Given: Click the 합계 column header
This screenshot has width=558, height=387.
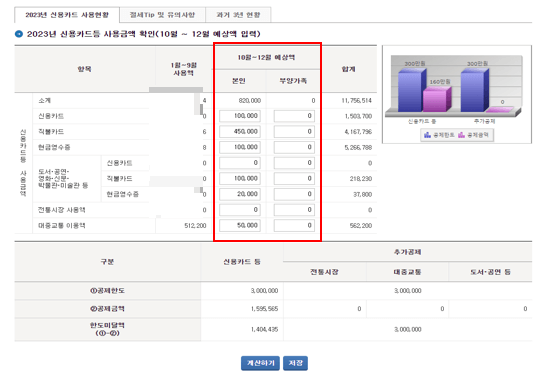Looking at the screenshot, I should (348, 69).
